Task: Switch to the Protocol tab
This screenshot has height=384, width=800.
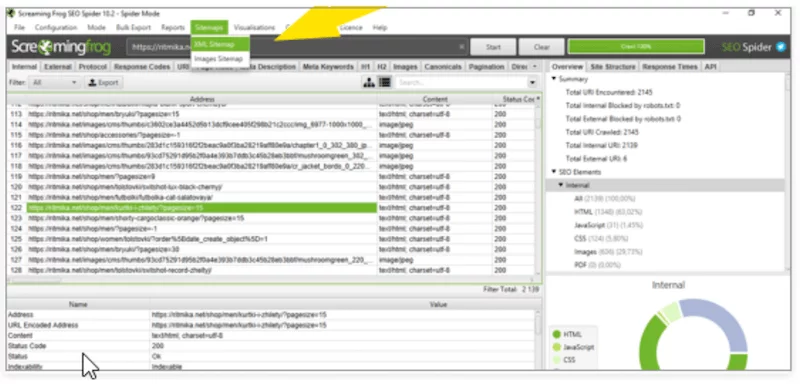Action: click(93, 67)
